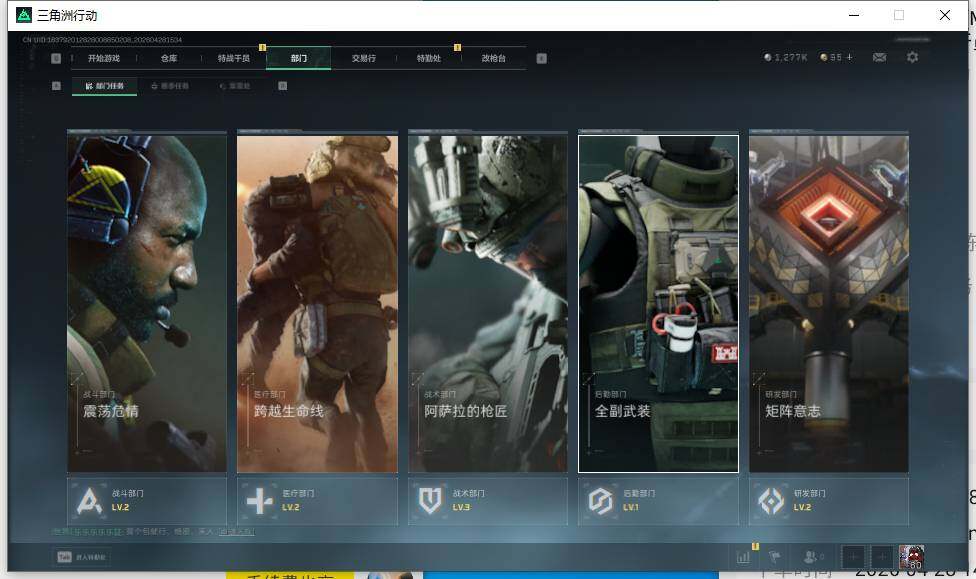This screenshot has width=976, height=579.
Task: Open the bar chart stats icon
Action: [x=743, y=557]
